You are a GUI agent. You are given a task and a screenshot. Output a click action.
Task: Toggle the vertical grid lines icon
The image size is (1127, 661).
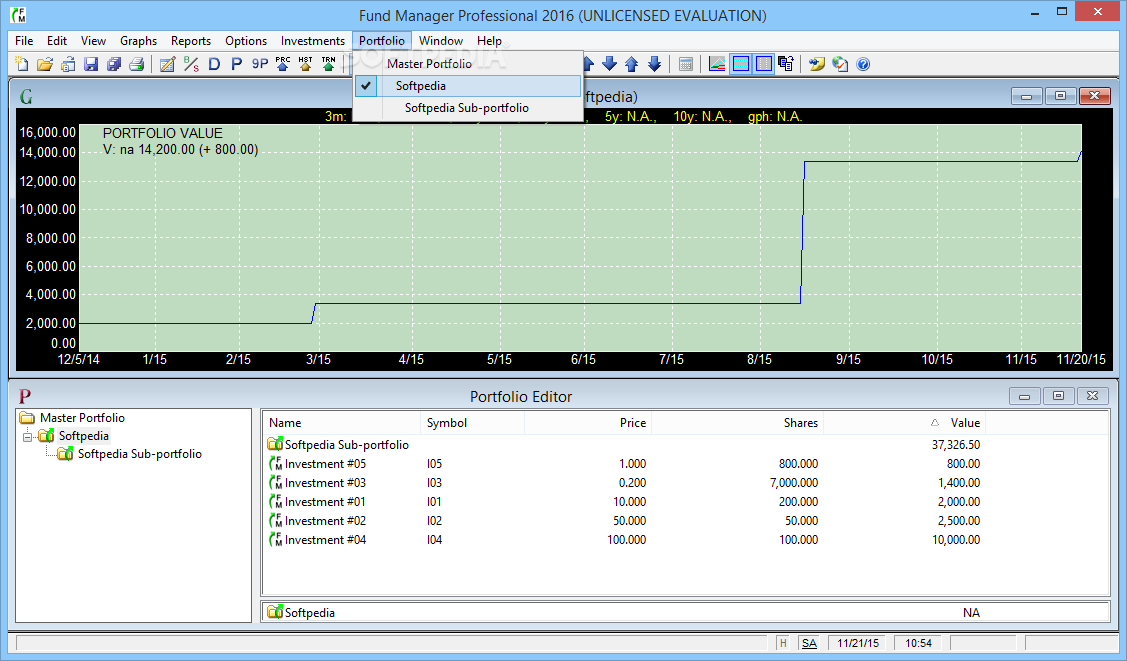[763, 65]
